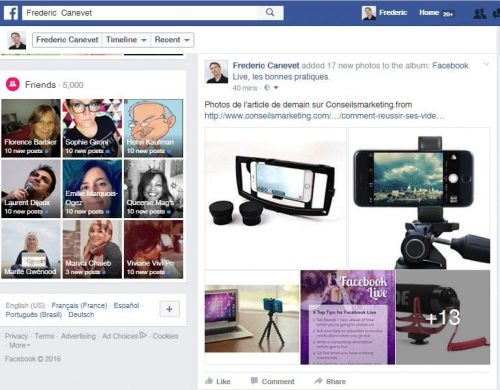This screenshot has width=500, height=390.
Task: Open the friend requests icon in top bar
Action: pyautogui.click(x=480, y=13)
